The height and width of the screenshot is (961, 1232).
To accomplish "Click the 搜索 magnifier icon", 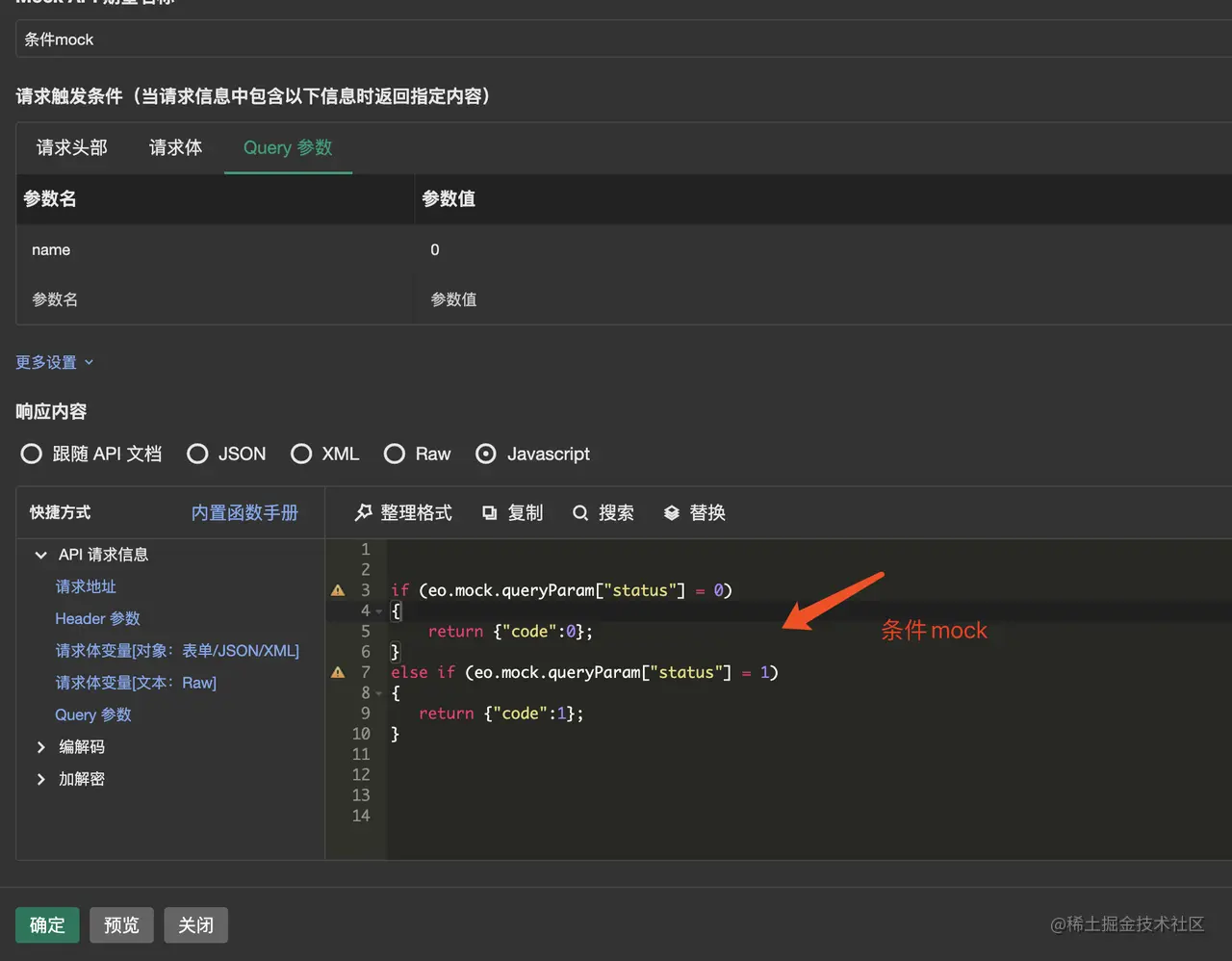I will point(580,513).
